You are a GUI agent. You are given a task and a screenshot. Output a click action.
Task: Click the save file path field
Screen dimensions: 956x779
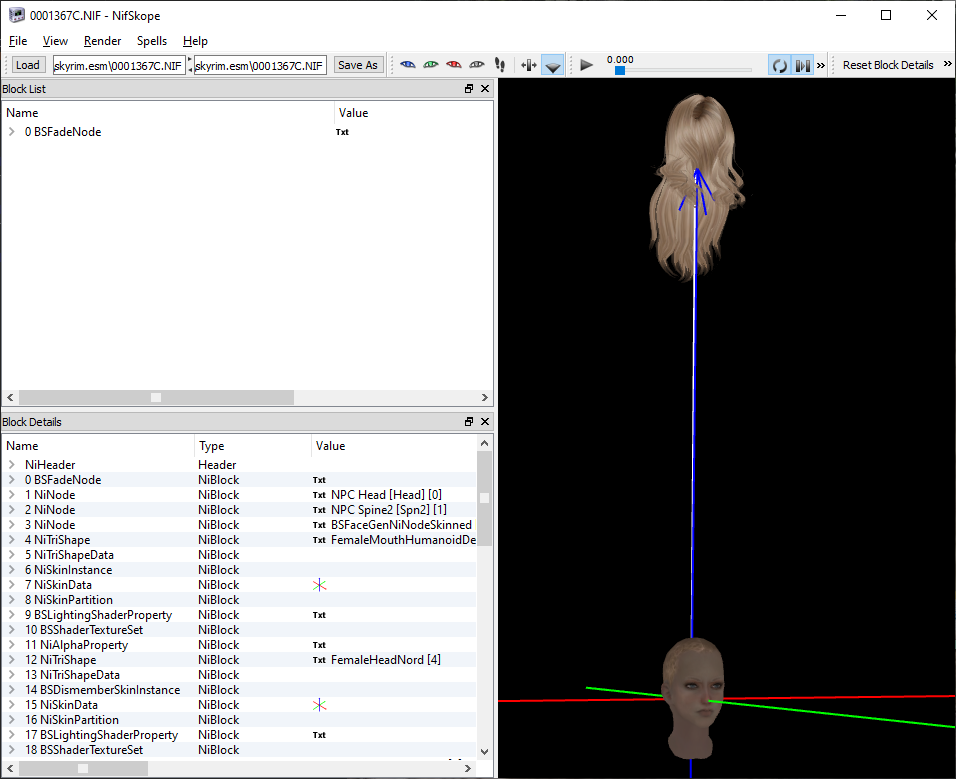pyautogui.click(x=260, y=65)
